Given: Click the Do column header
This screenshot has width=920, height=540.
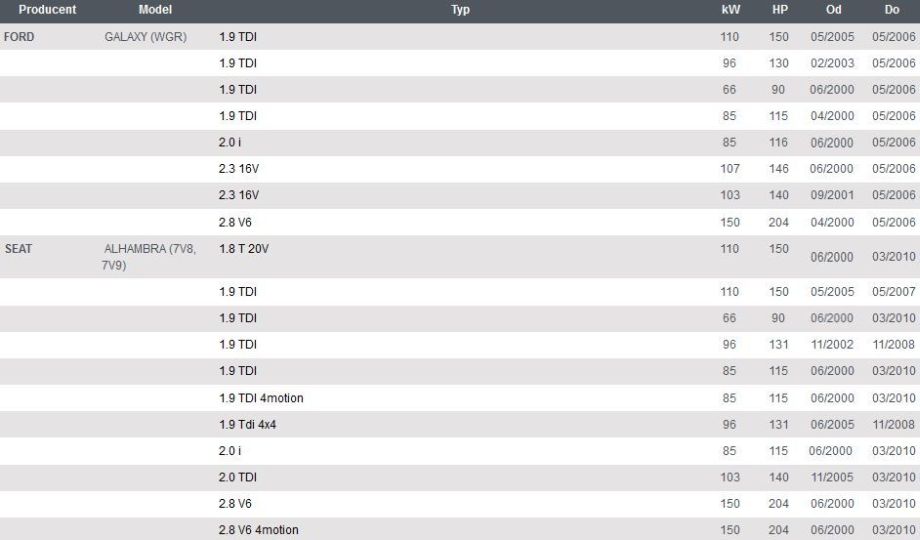Looking at the screenshot, I should pyautogui.click(x=892, y=9).
